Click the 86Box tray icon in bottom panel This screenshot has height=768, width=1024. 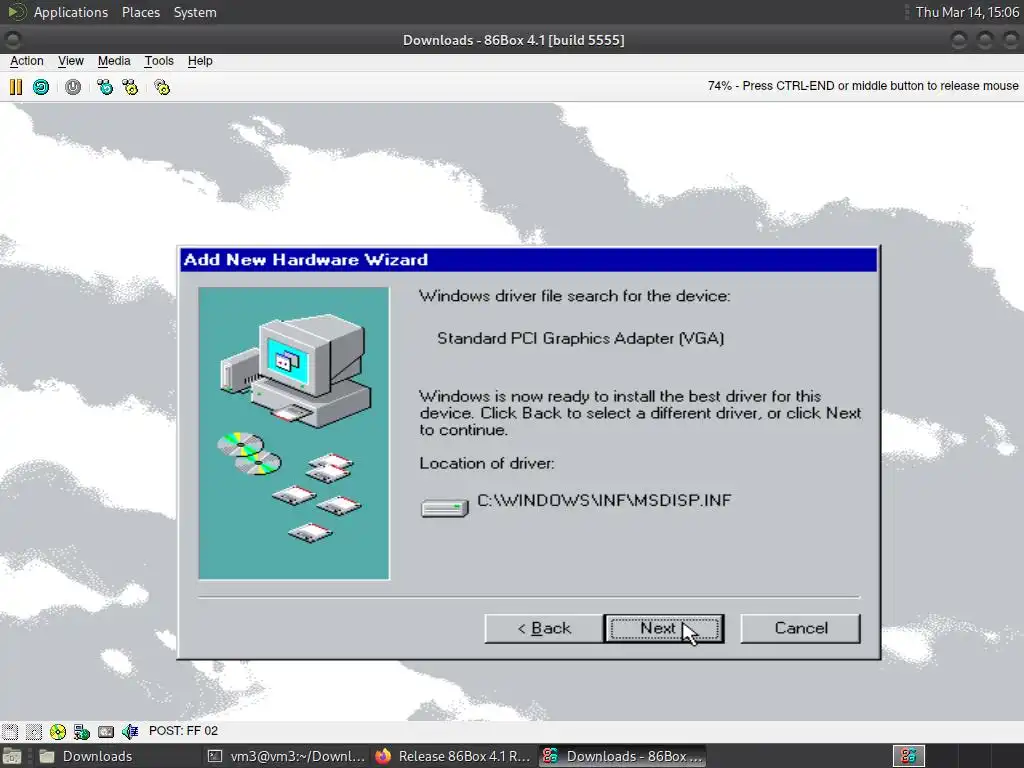point(908,756)
